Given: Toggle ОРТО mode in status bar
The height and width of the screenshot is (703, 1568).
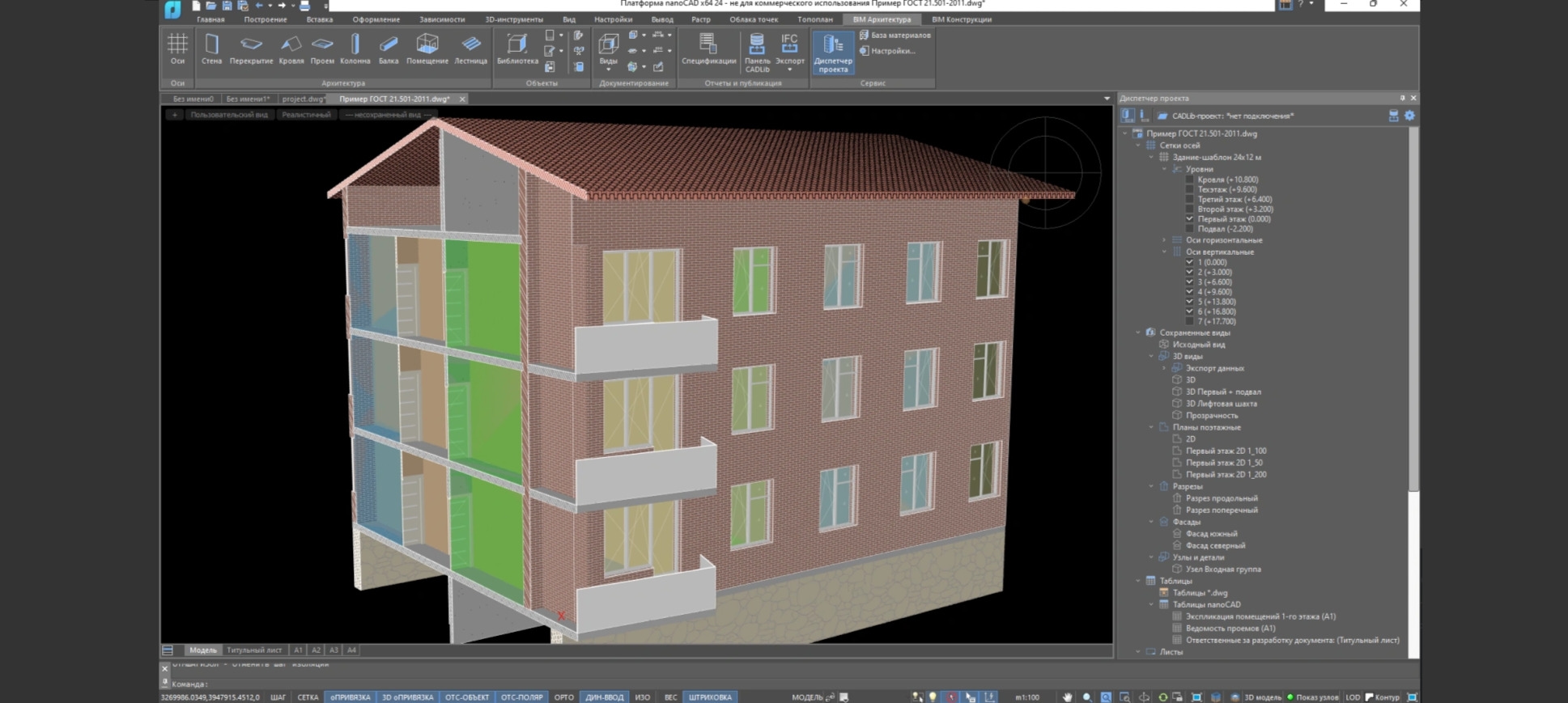Looking at the screenshot, I should pos(564,697).
